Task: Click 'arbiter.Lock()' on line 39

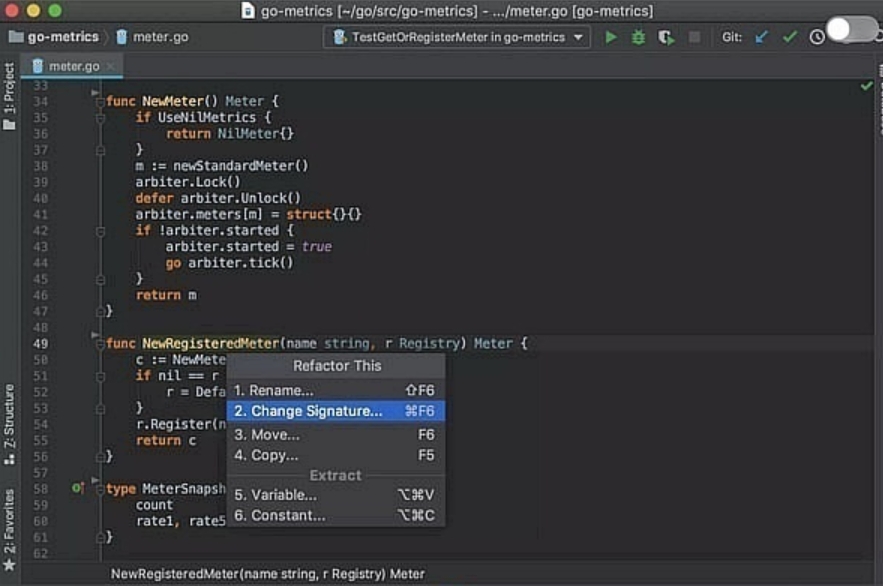Action: [188, 182]
